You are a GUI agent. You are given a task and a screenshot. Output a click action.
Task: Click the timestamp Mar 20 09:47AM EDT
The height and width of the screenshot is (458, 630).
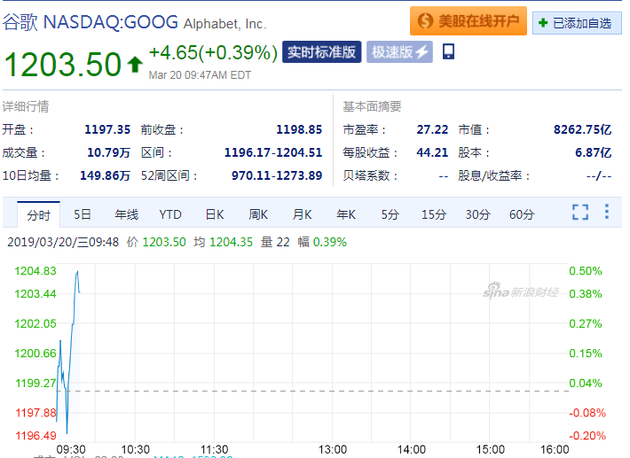coord(200,75)
